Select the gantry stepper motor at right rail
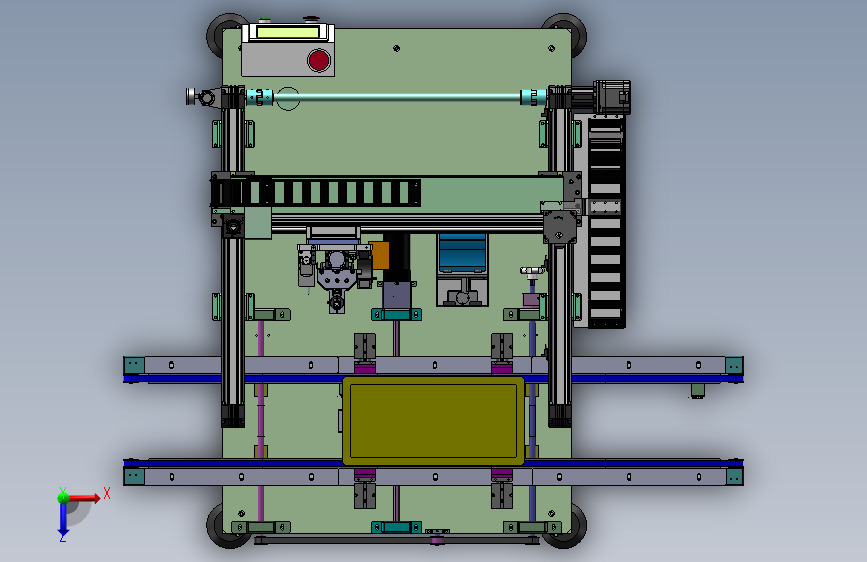This screenshot has height=562, width=867. (x=560, y=226)
